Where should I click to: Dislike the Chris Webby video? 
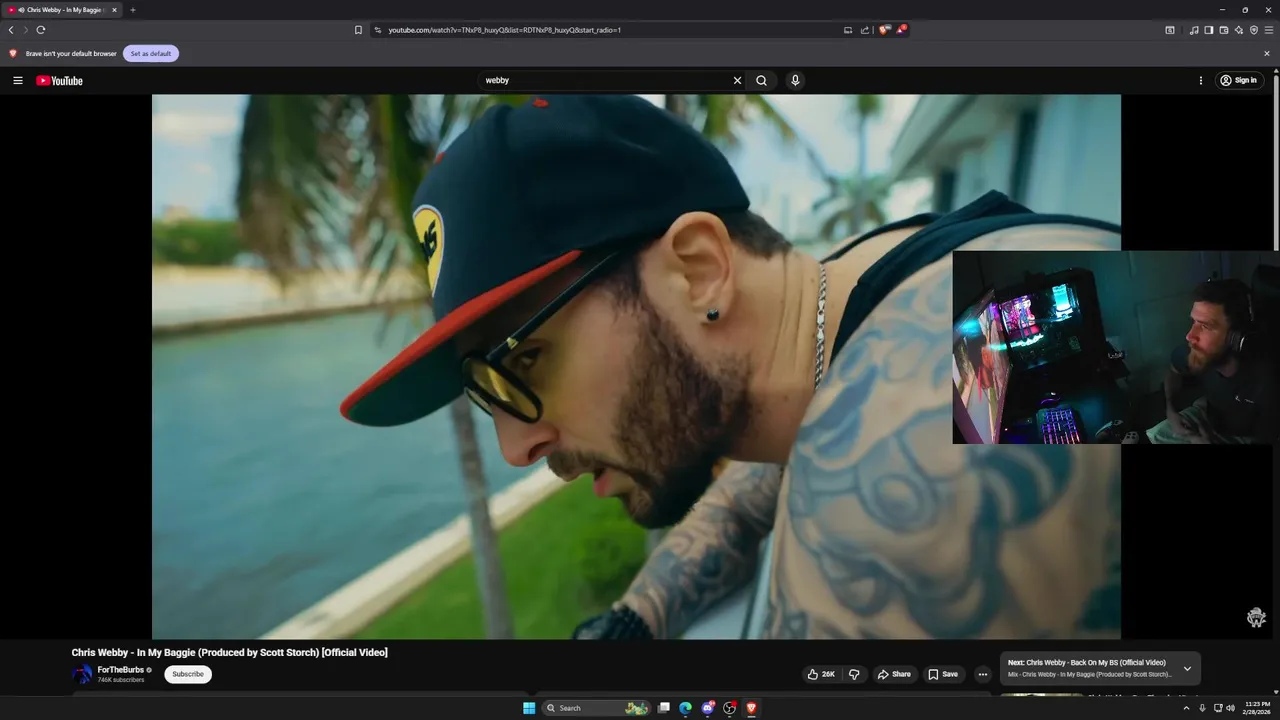(x=854, y=674)
